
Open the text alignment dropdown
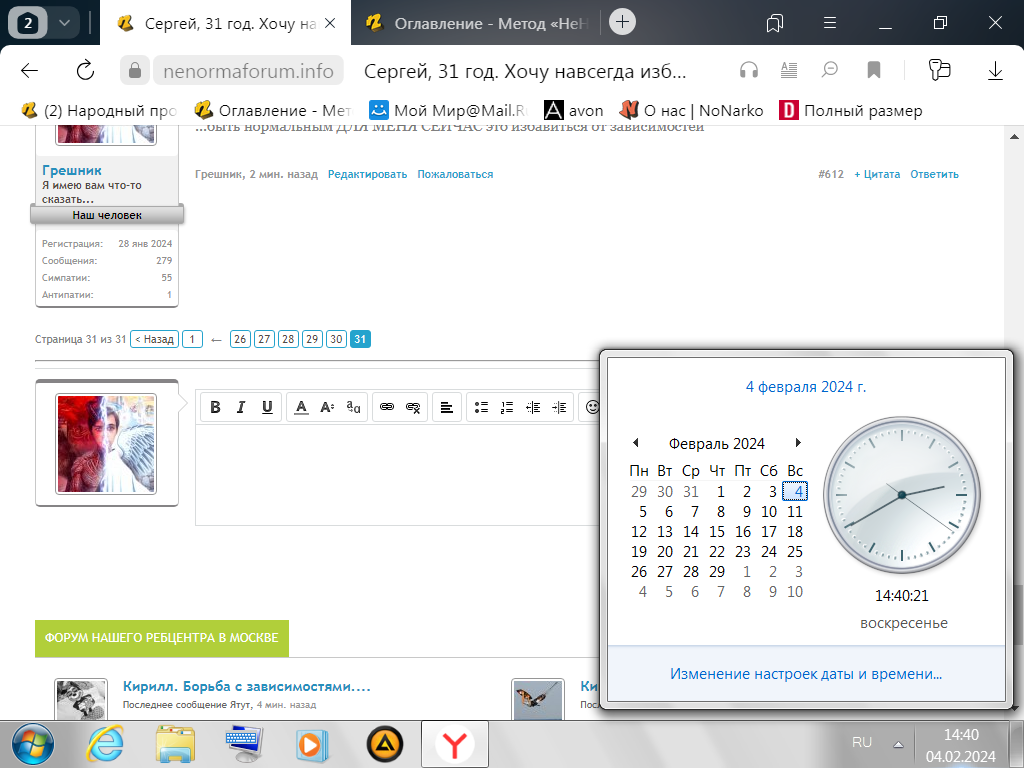447,407
